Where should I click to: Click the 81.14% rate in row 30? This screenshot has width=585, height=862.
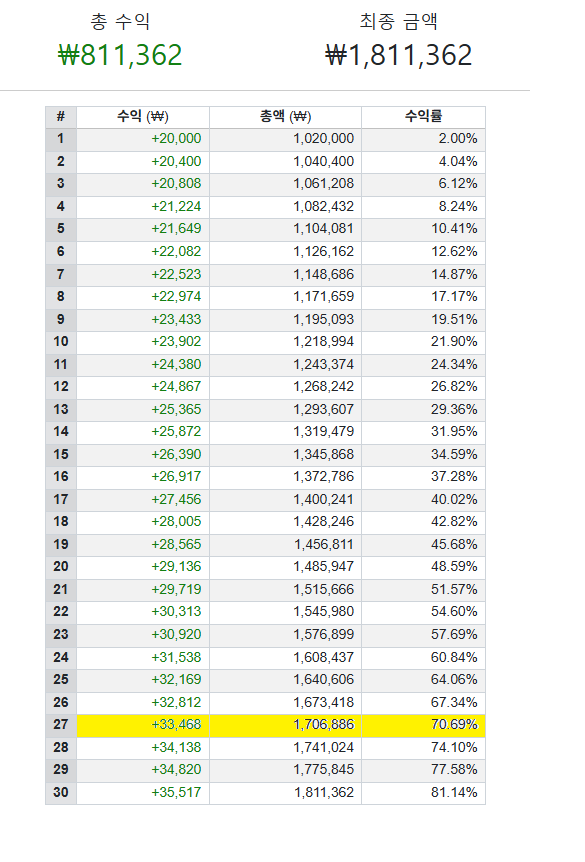coord(454,792)
